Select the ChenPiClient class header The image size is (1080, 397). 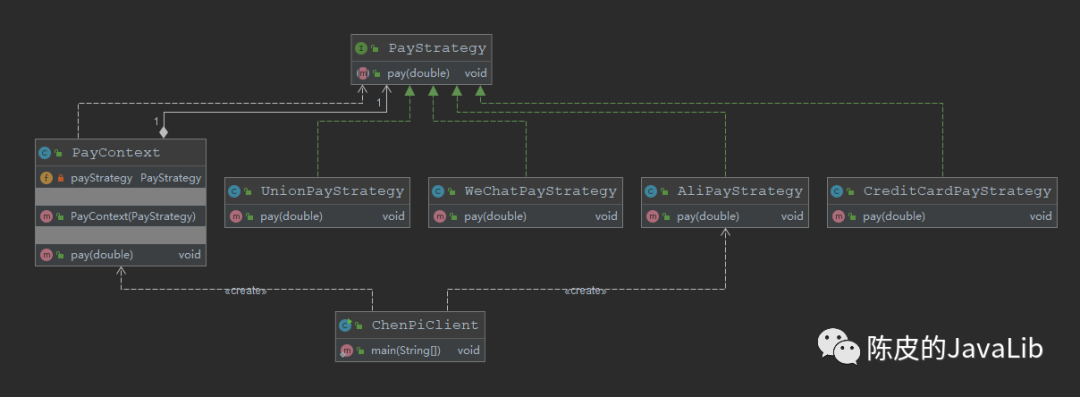[x=410, y=325]
